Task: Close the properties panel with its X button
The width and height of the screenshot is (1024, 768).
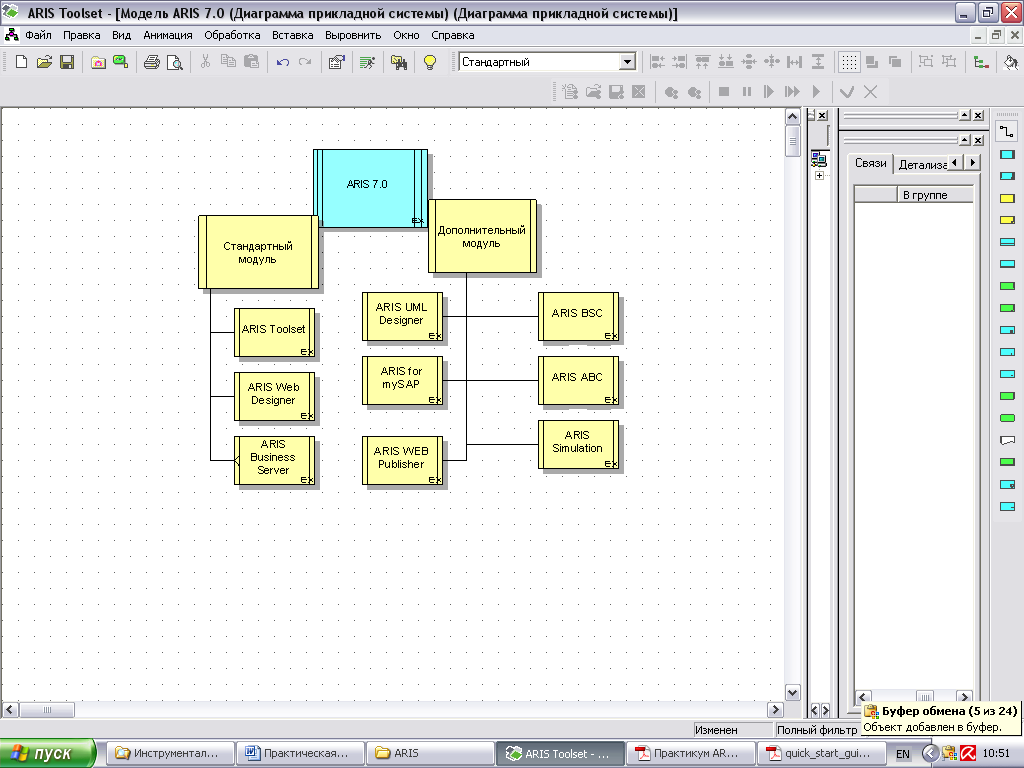Action: coord(978,140)
